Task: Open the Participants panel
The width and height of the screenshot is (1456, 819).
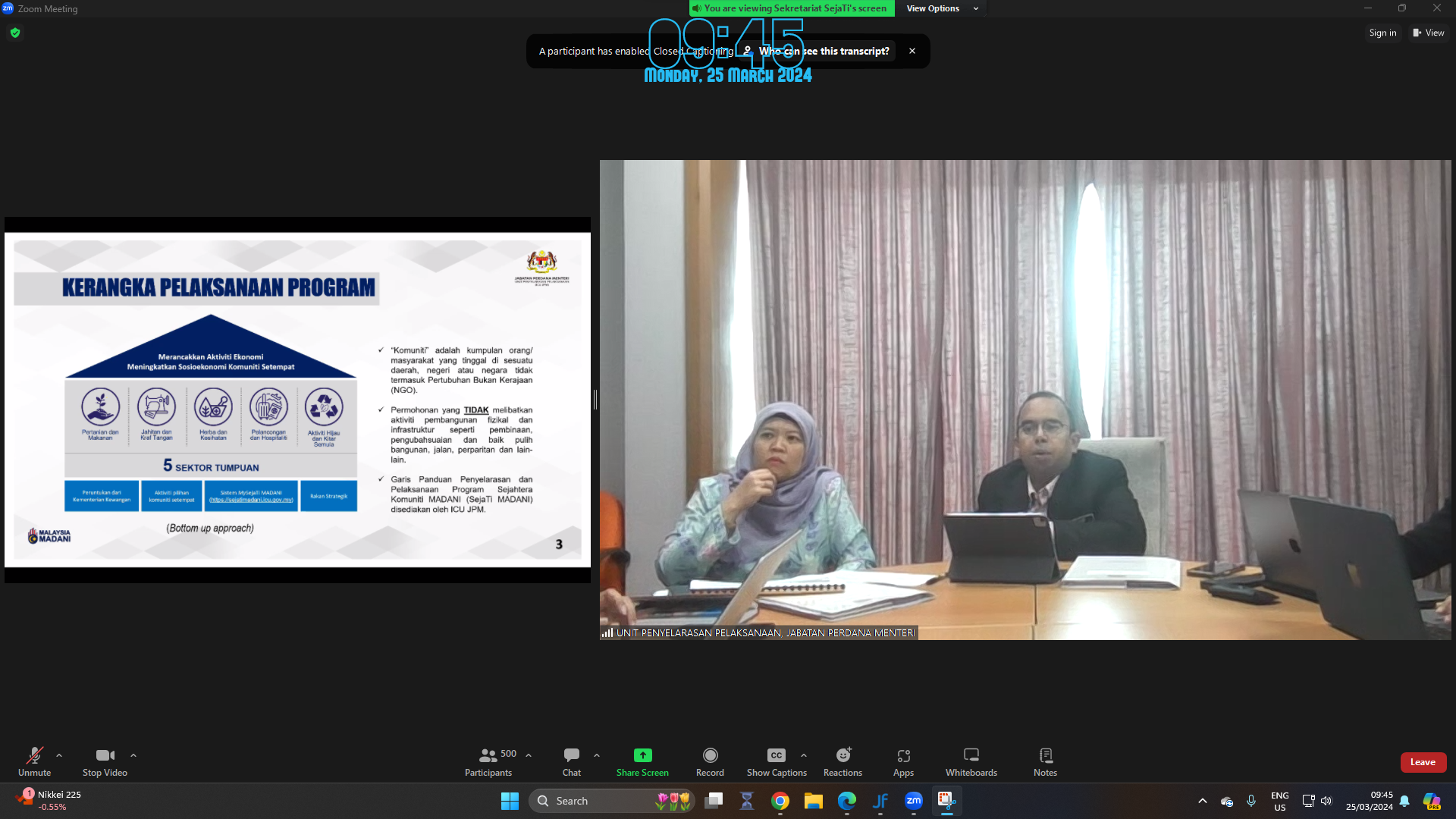Action: tap(489, 761)
